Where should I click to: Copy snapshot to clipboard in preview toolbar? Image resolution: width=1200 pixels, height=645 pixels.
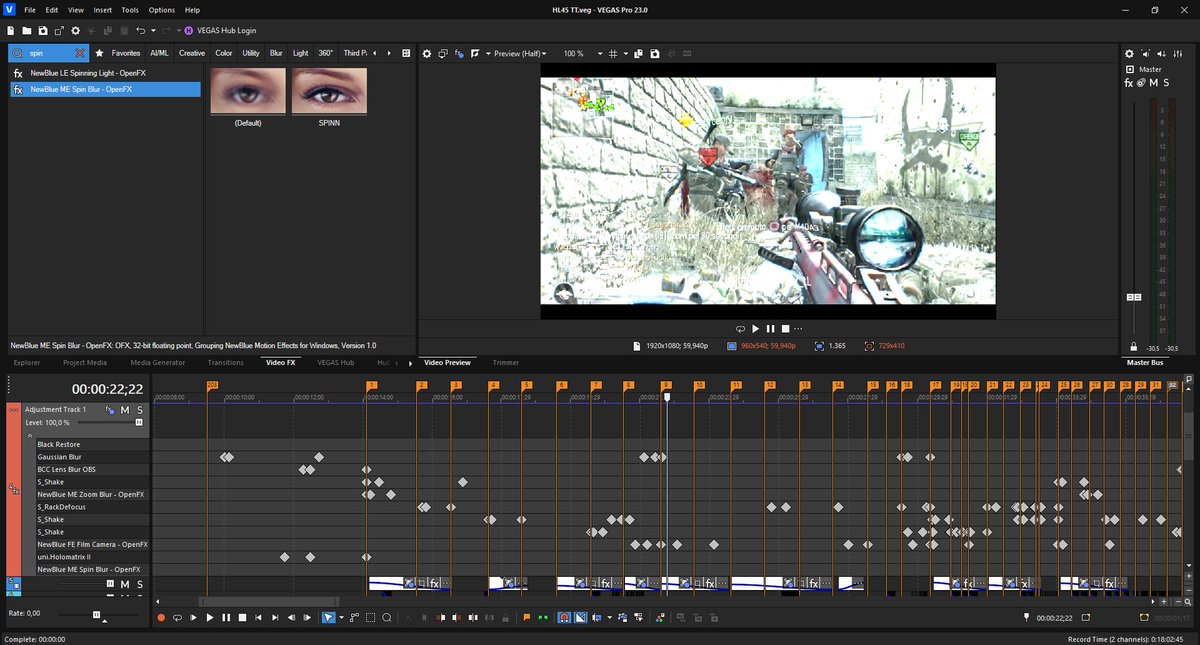coord(639,53)
